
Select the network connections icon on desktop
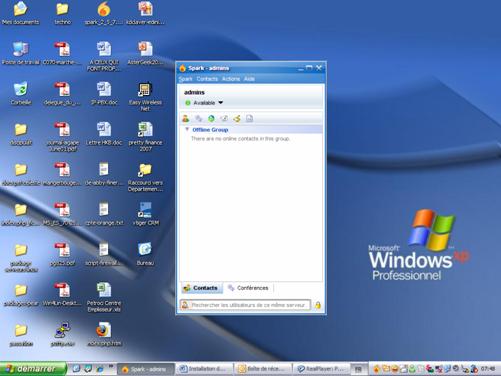pos(62,334)
